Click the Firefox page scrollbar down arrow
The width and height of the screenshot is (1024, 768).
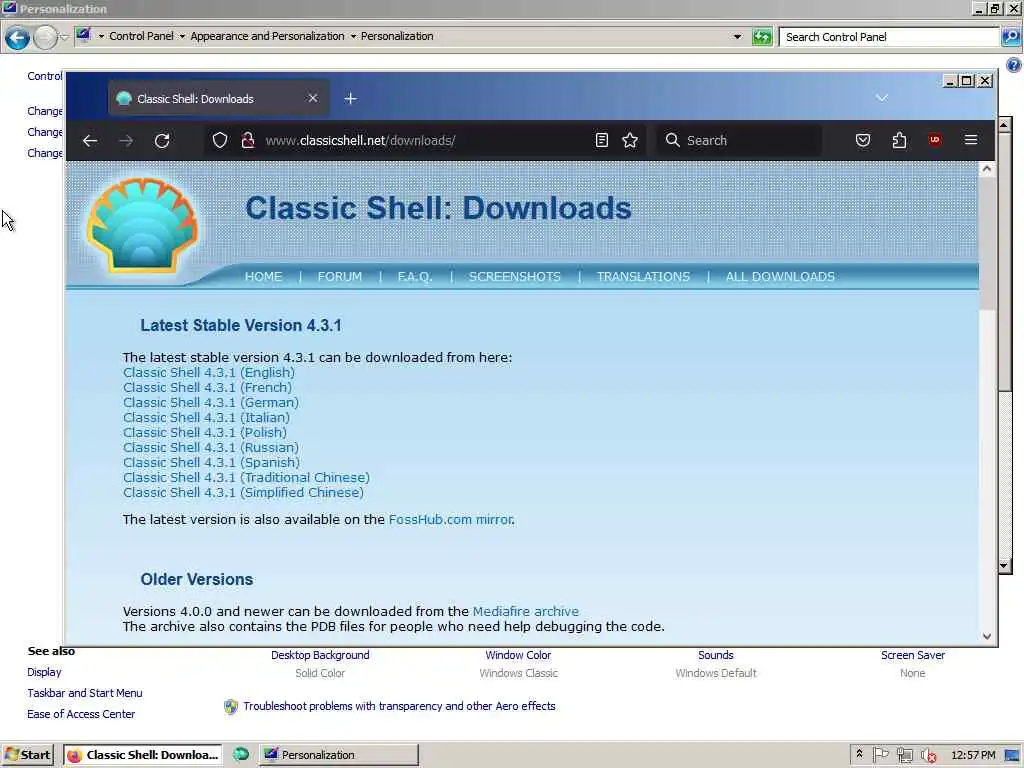click(987, 637)
